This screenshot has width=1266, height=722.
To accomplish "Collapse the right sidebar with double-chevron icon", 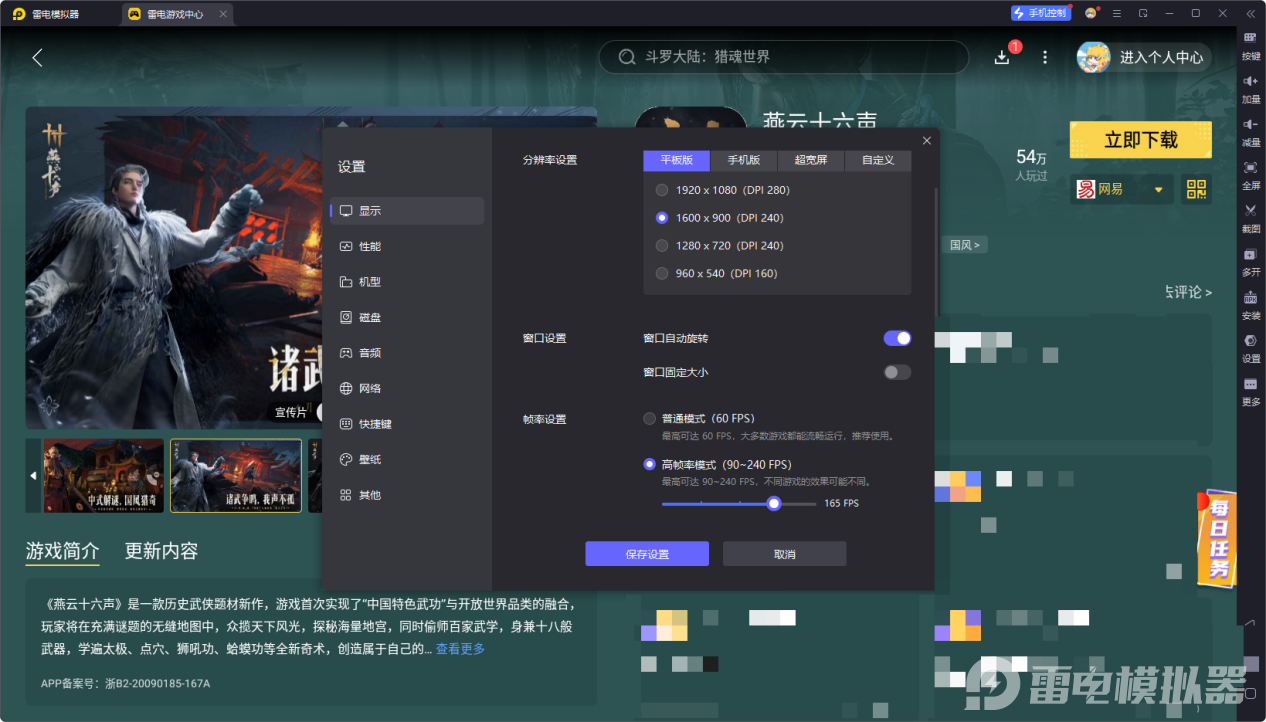I will [1250, 14].
